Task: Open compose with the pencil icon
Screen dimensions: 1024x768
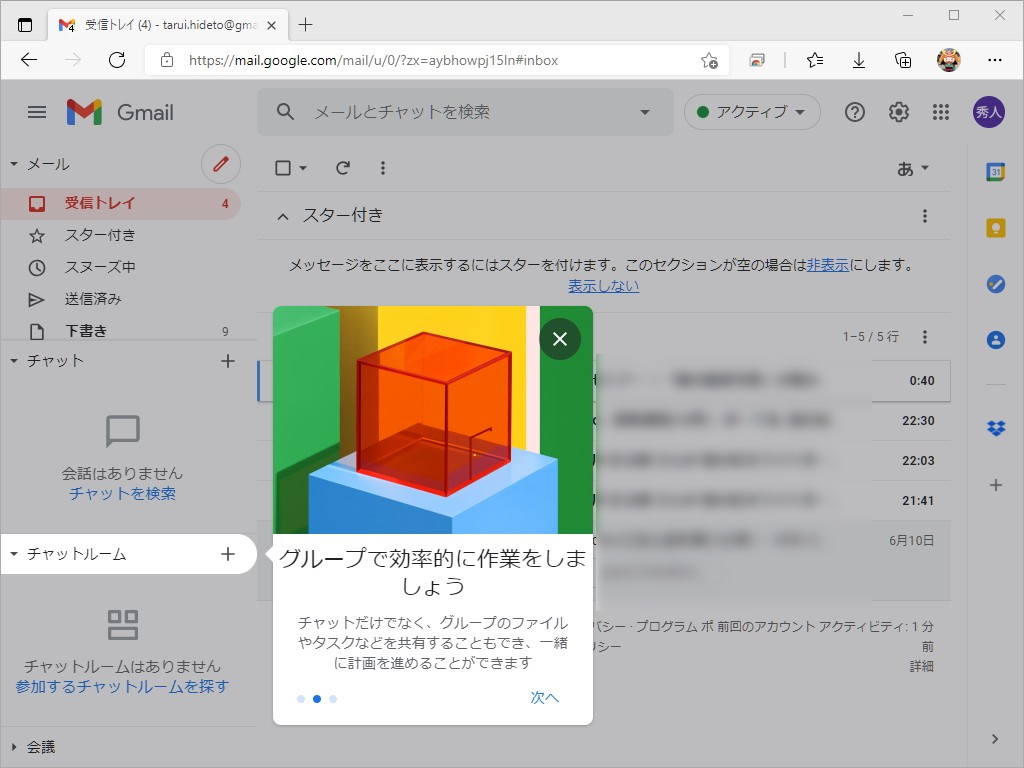Action: click(x=220, y=164)
